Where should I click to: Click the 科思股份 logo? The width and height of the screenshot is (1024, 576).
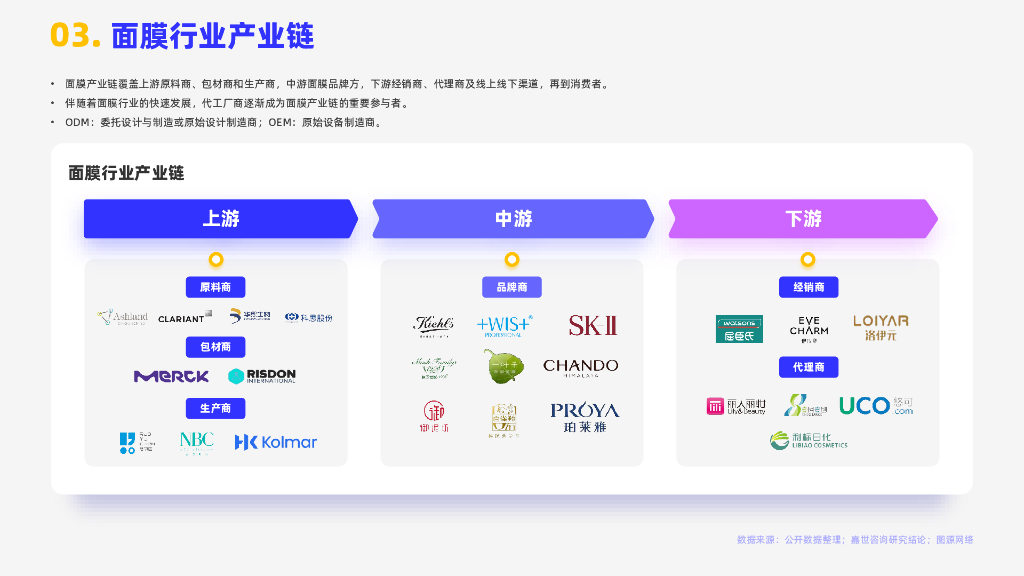click(309, 317)
